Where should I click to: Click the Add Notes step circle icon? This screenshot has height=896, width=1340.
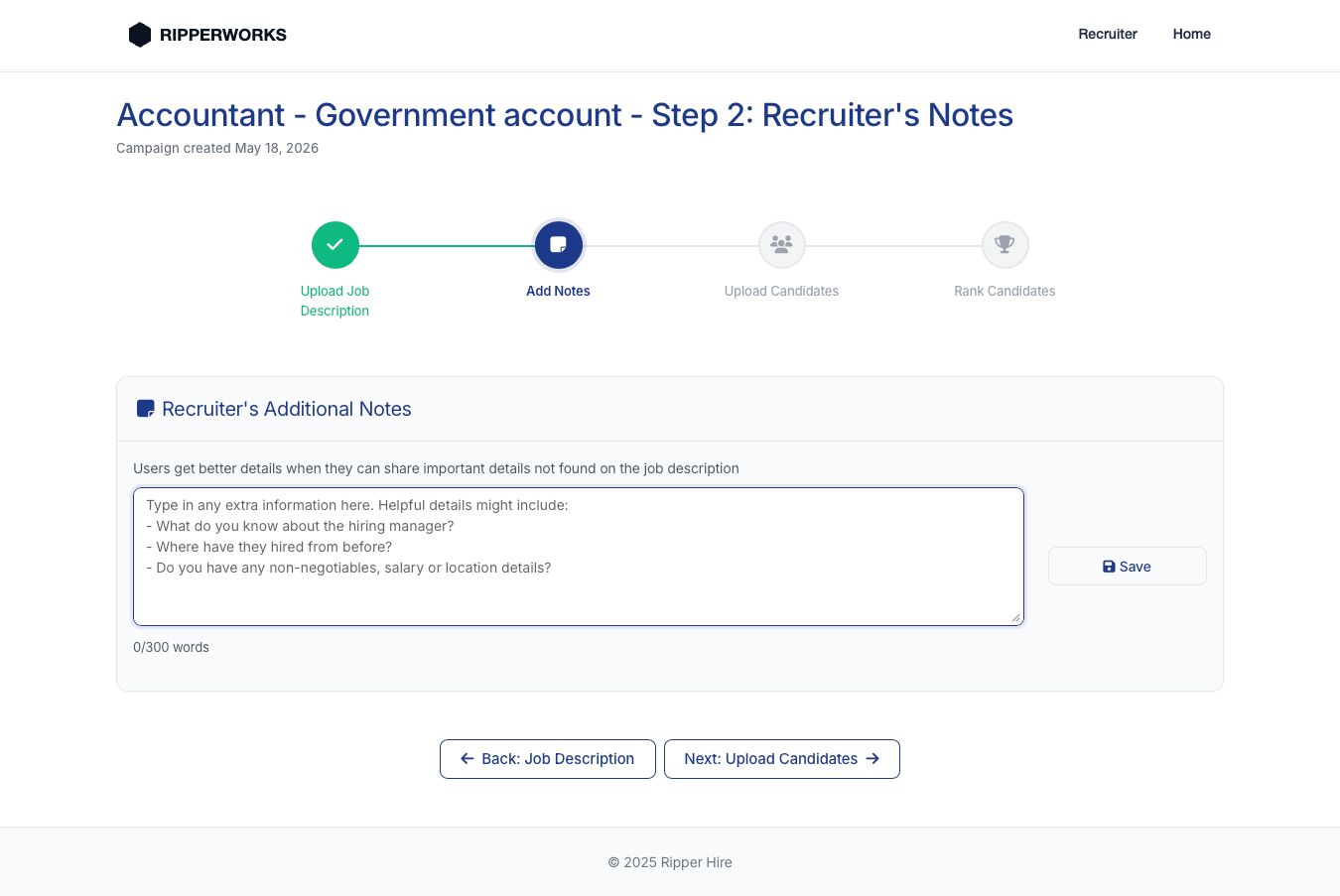[559, 245]
